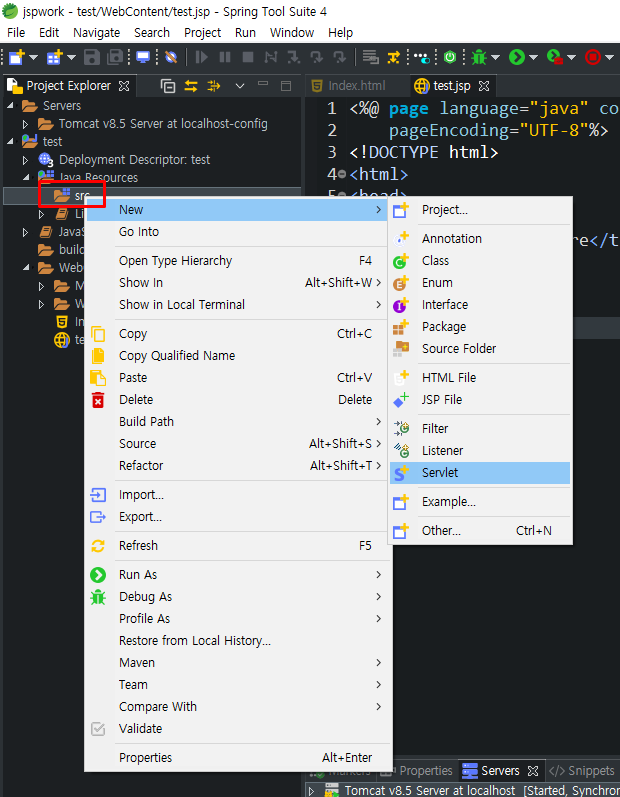Toggle Validate in the context menu
The width and height of the screenshot is (620, 797).
click(236, 728)
